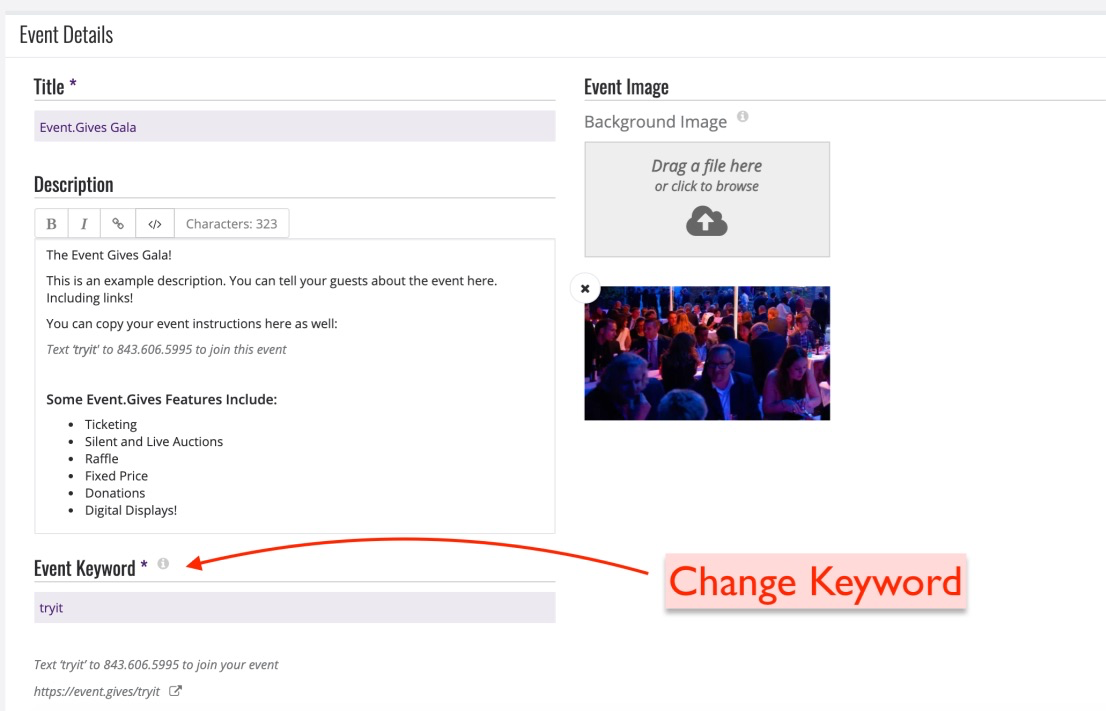The height and width of the screenshot is (711, 1106).
Task: Click the 'Digital Displays!' bullet item
Action: click(x=130, y=510)
